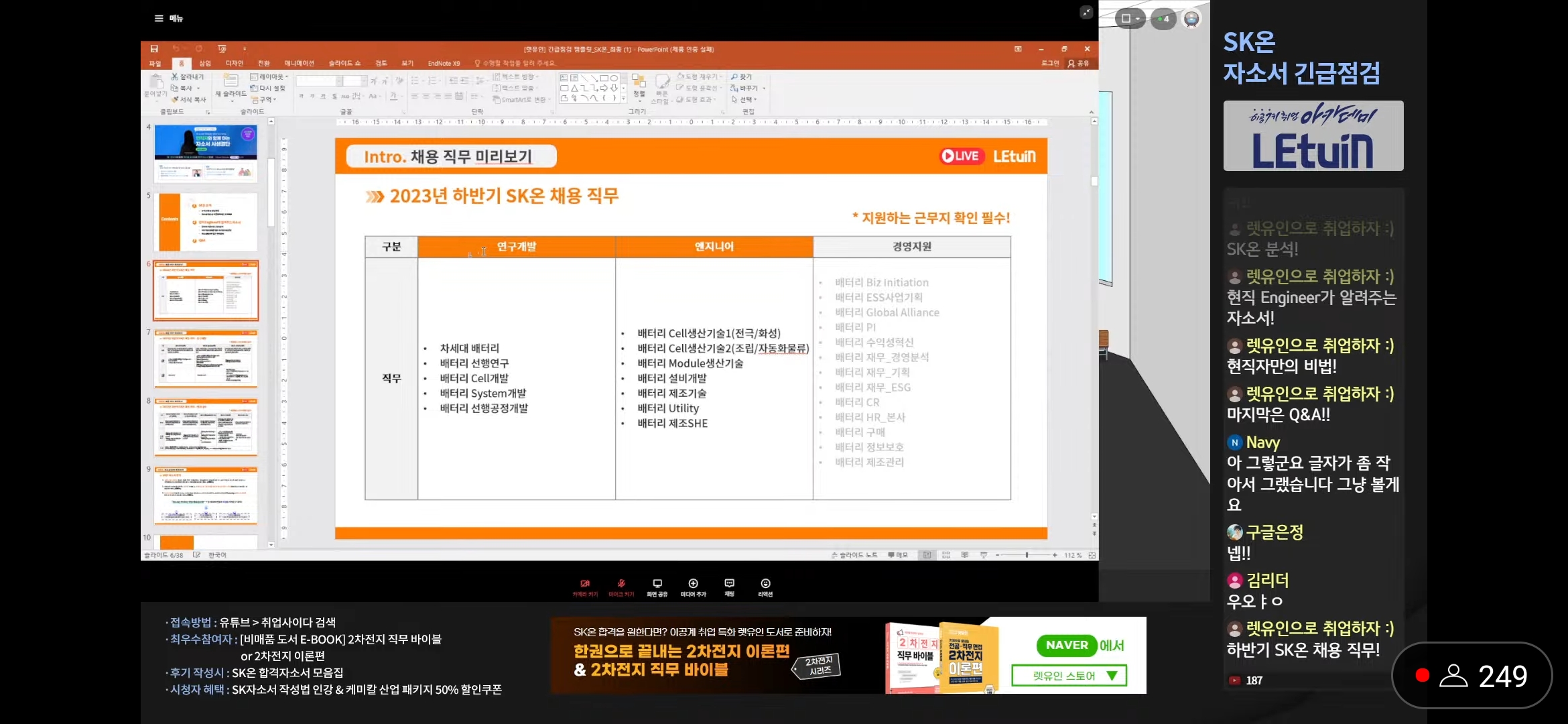Open the hamburger 메뉴 in the top bar
Viewport: 1568px width, 724px height.
tap(168, 18)
